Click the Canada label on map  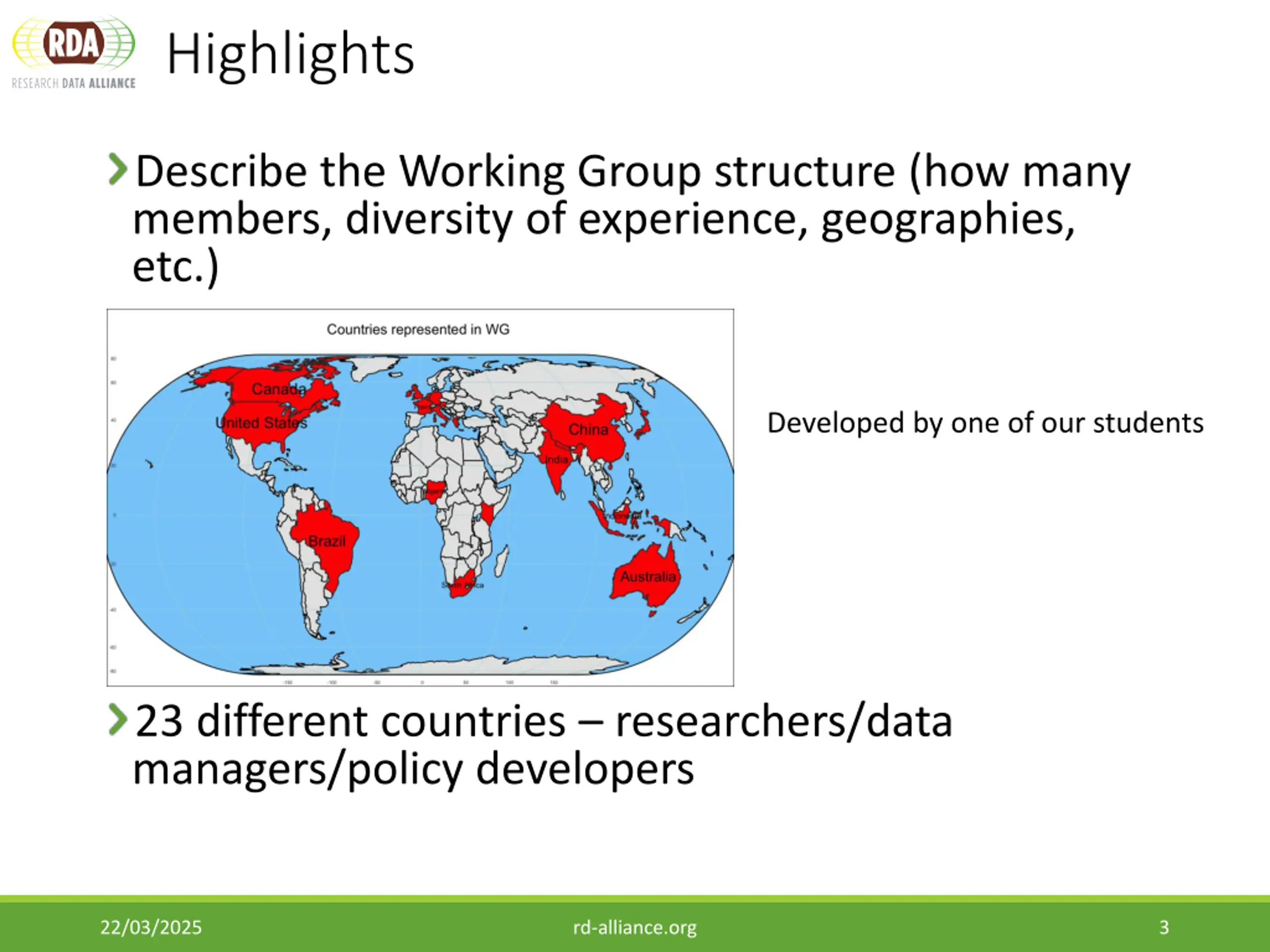[278, 389]
